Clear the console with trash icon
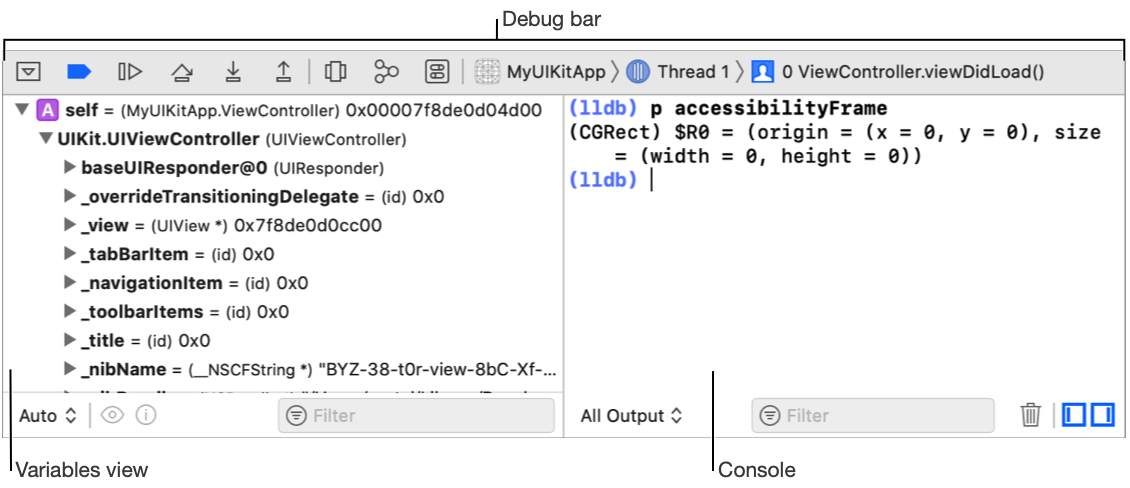The width and height of the screenshot is (1130, 488). pyautogui.click(x=1031, y=415)
